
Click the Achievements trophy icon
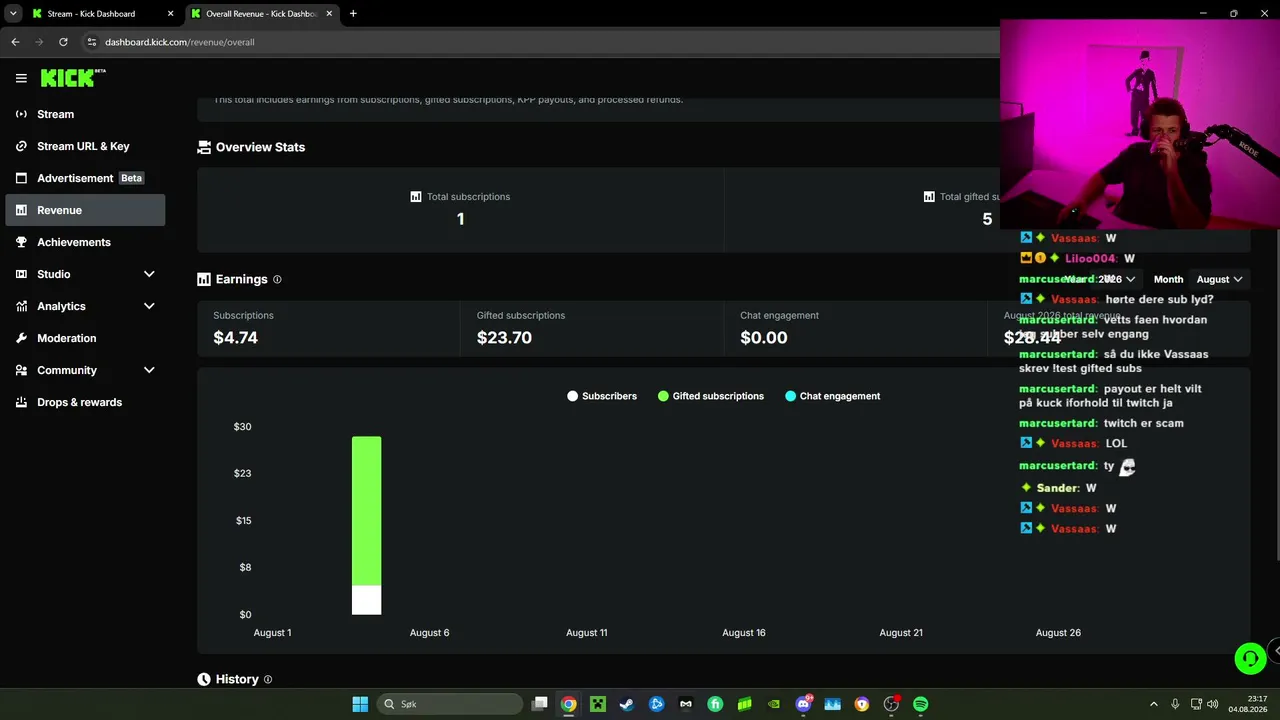21,242
